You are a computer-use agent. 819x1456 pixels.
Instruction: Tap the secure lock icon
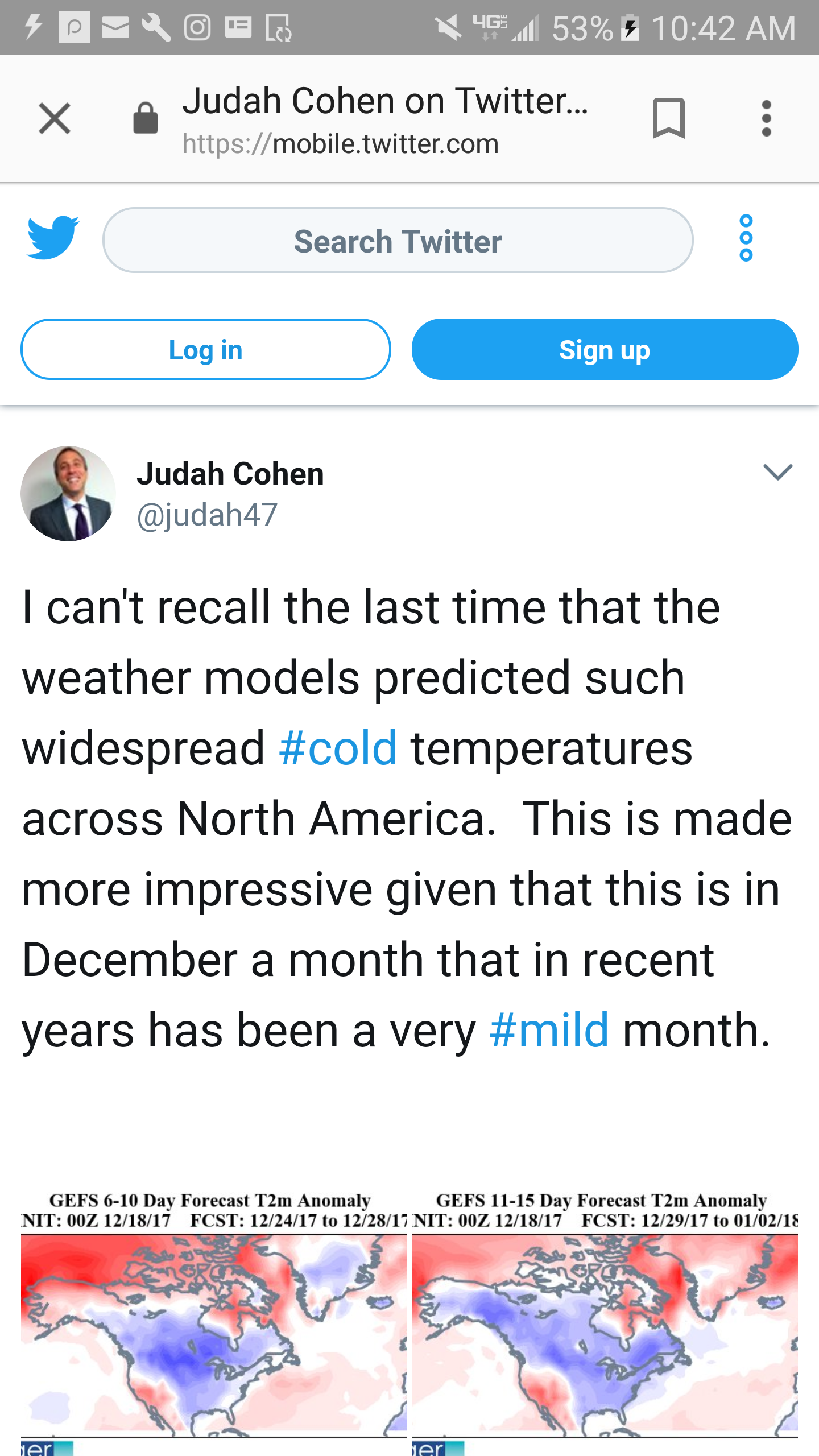coord(145,118)
